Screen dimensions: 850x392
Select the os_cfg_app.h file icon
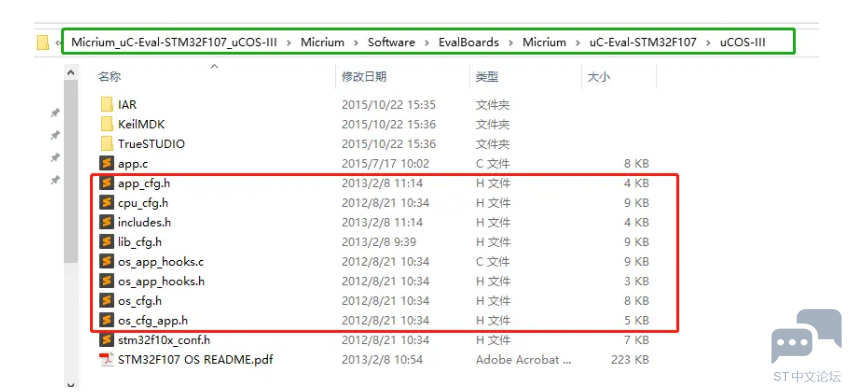pyautogui.click(x=107, y=320)
